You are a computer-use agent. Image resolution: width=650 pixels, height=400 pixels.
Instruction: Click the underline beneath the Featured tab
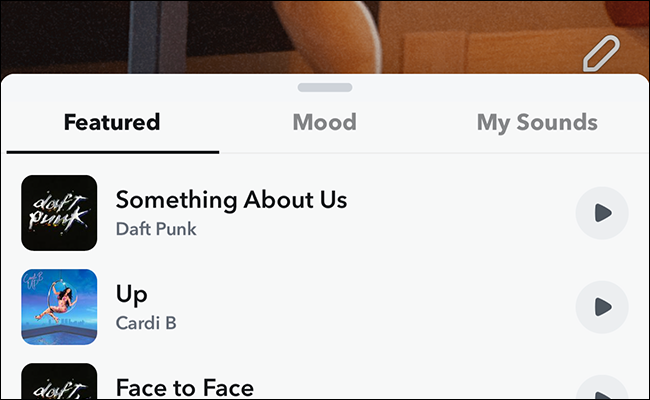click(112, 151)
